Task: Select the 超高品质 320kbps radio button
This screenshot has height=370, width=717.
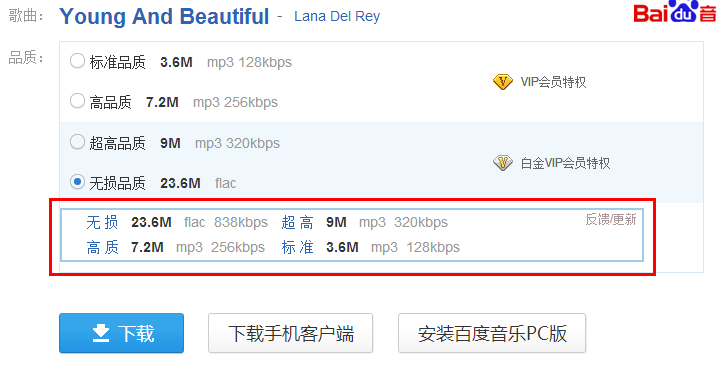Action: [77, 142]
